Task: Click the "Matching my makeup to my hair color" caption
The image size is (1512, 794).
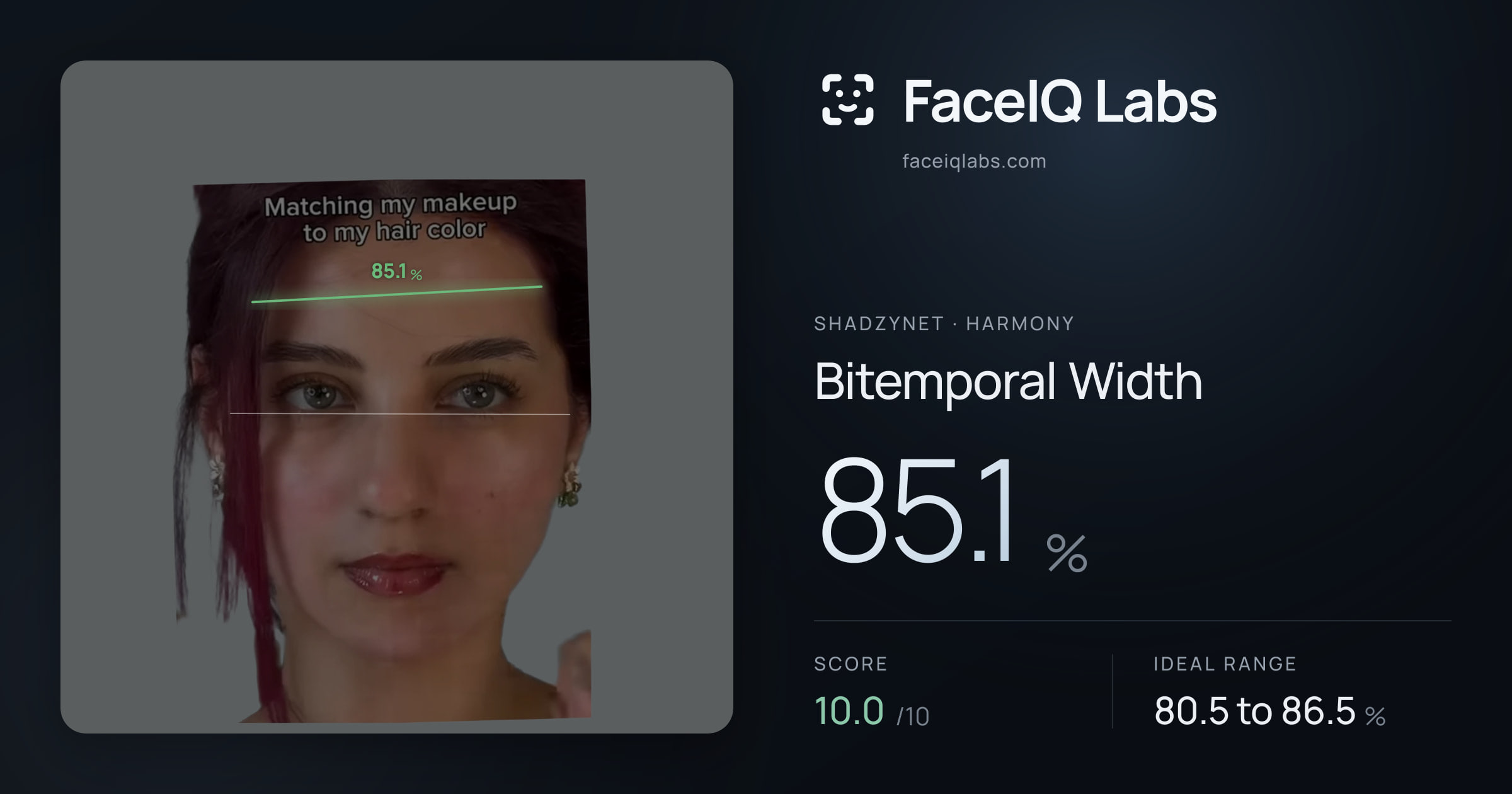Action: coord(392,217)
